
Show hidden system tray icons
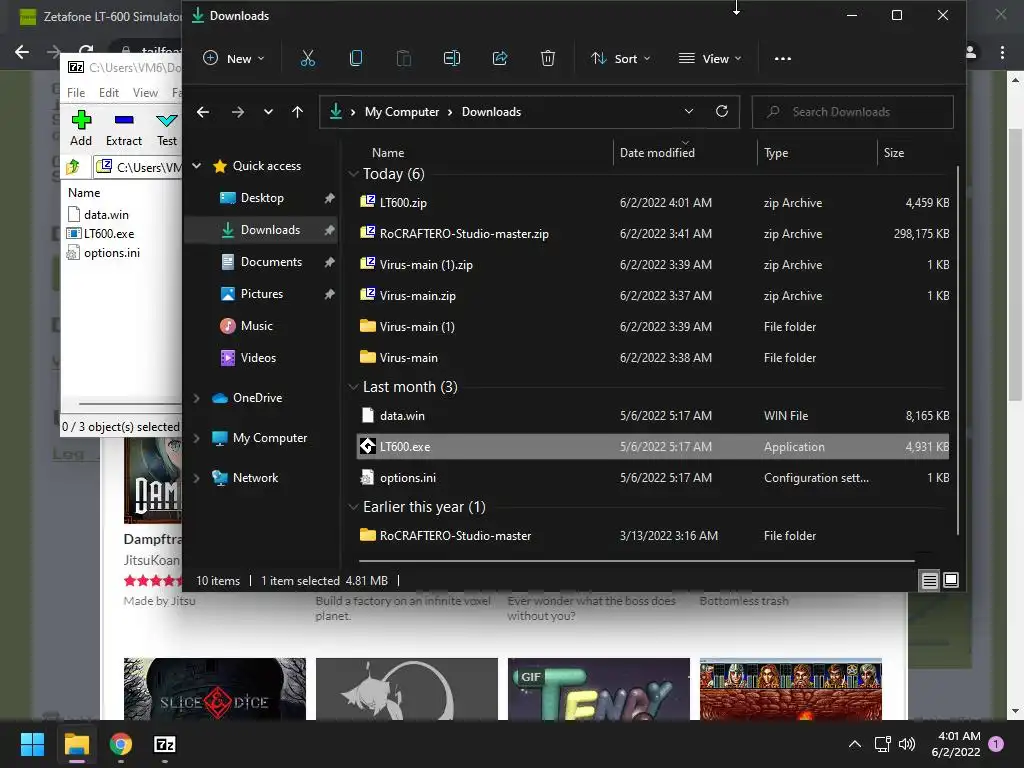pos(855,744)
